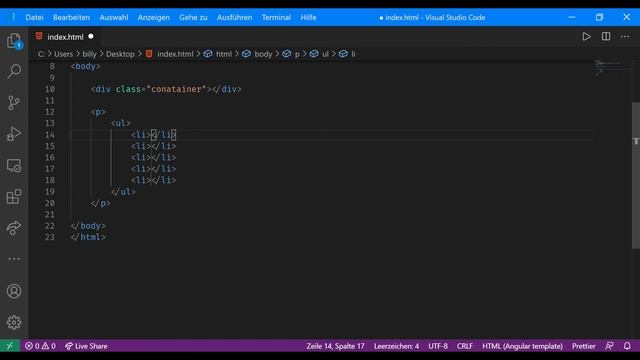Change HTML (Angular template) language mode

522,346
